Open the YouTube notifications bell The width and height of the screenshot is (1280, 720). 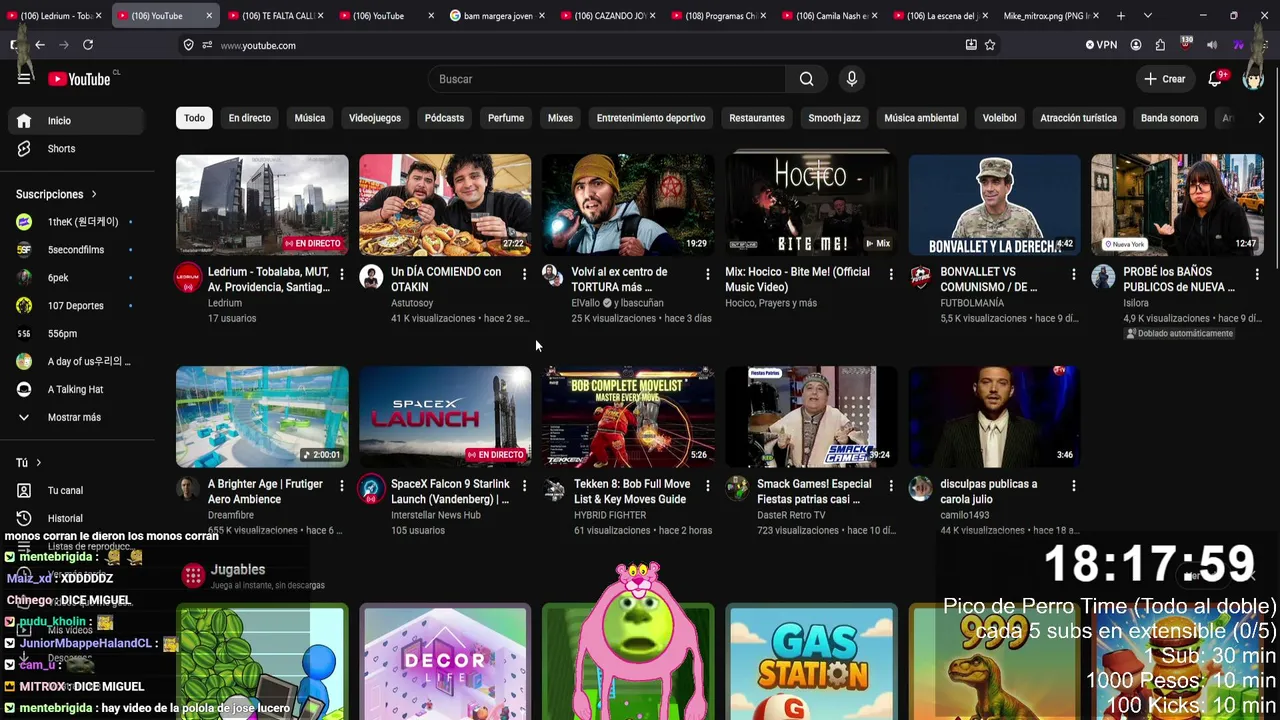coord(1216,79)
